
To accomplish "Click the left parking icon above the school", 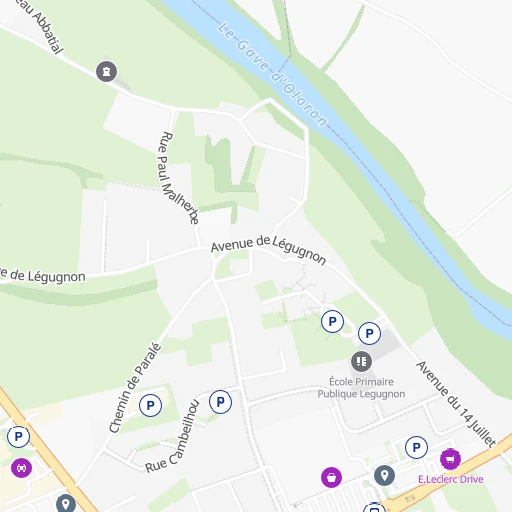I will (332, 321).
